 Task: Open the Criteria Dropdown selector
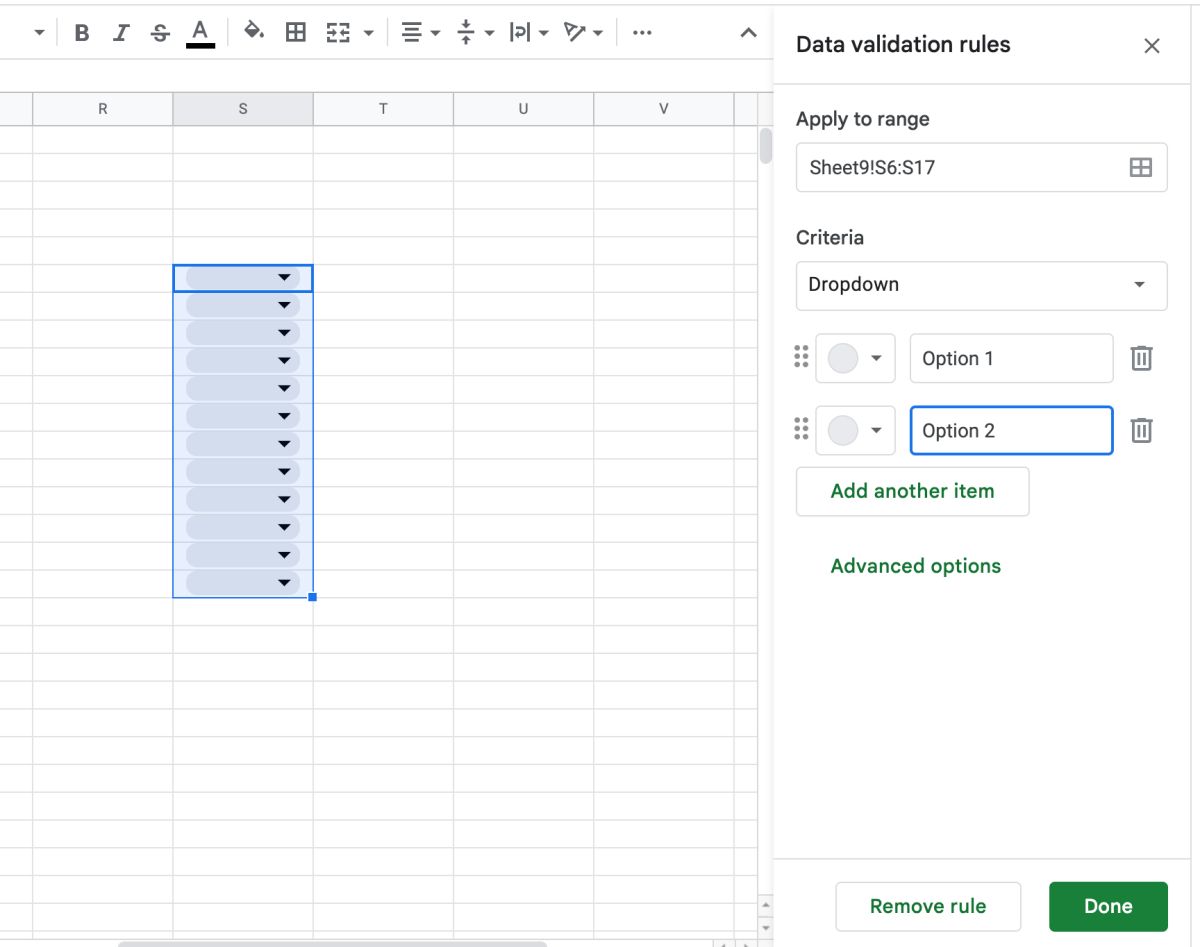click(981, 285)
